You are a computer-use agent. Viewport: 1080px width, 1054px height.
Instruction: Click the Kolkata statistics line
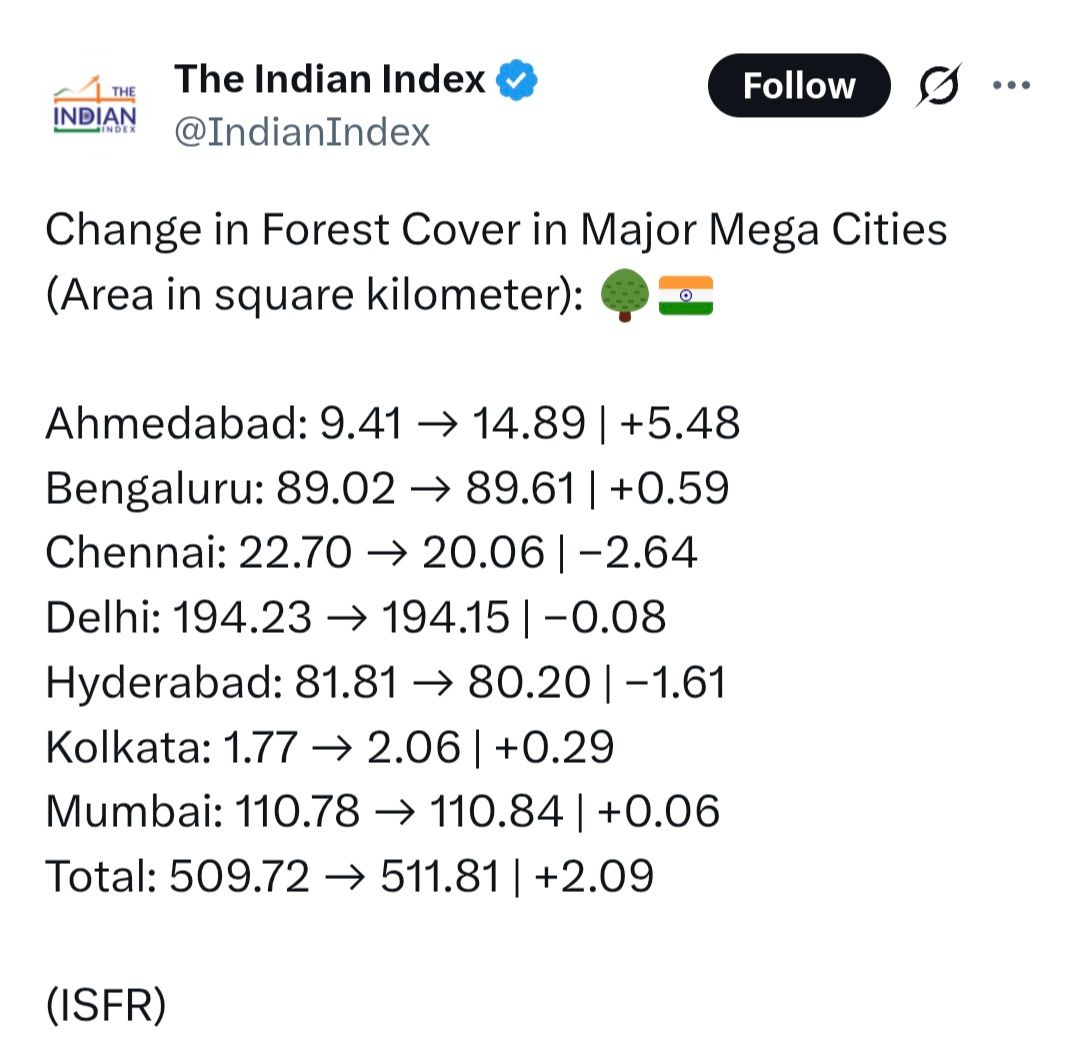(329, 747)
